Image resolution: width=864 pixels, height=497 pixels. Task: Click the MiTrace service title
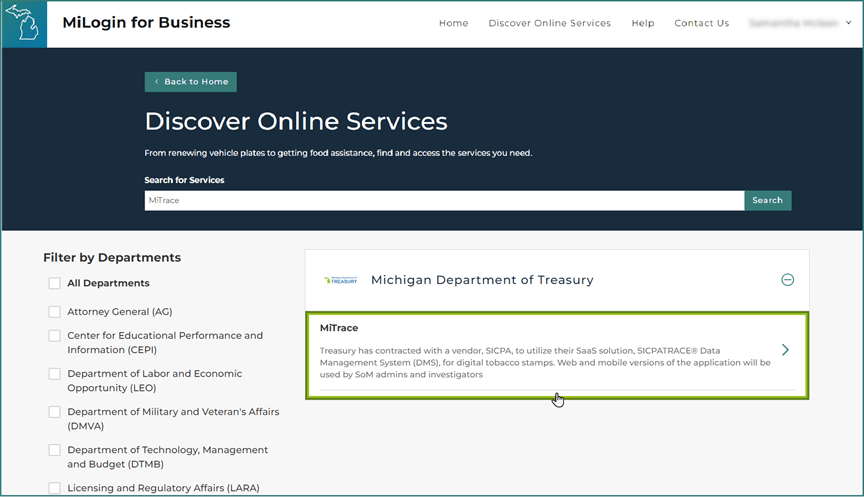pos(339,328)
